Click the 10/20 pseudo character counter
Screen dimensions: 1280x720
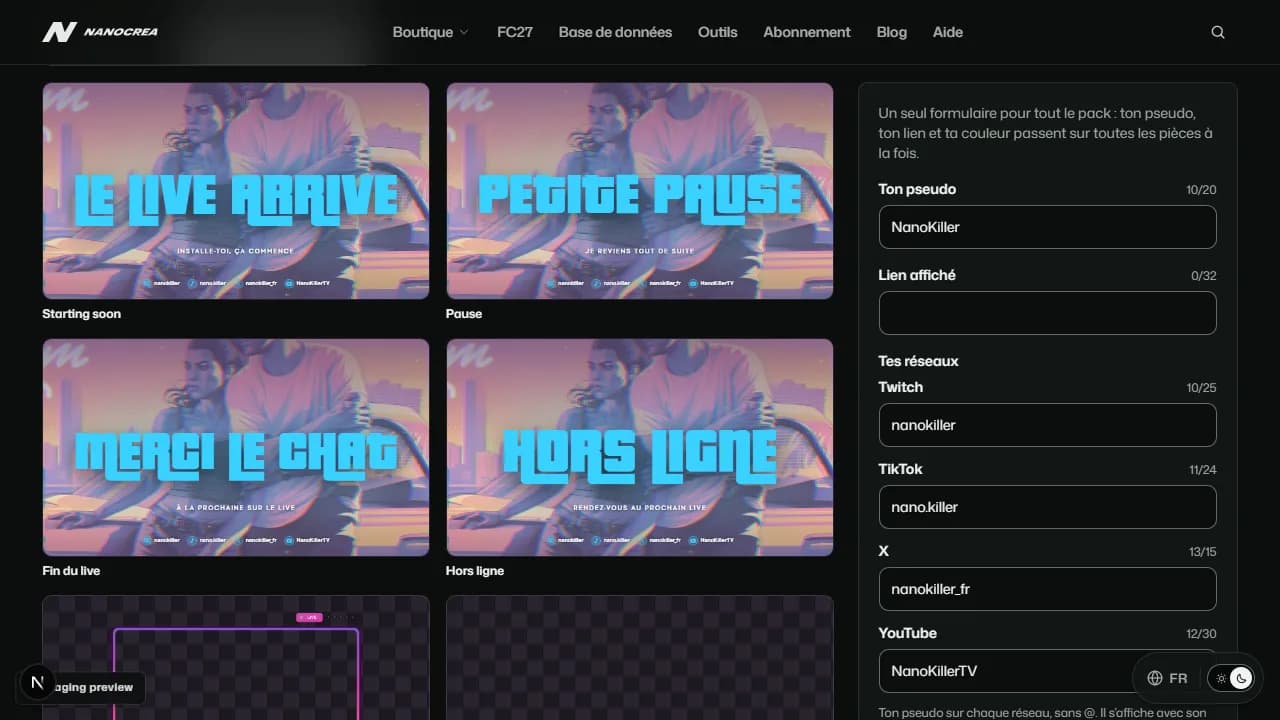[1201, 190]
